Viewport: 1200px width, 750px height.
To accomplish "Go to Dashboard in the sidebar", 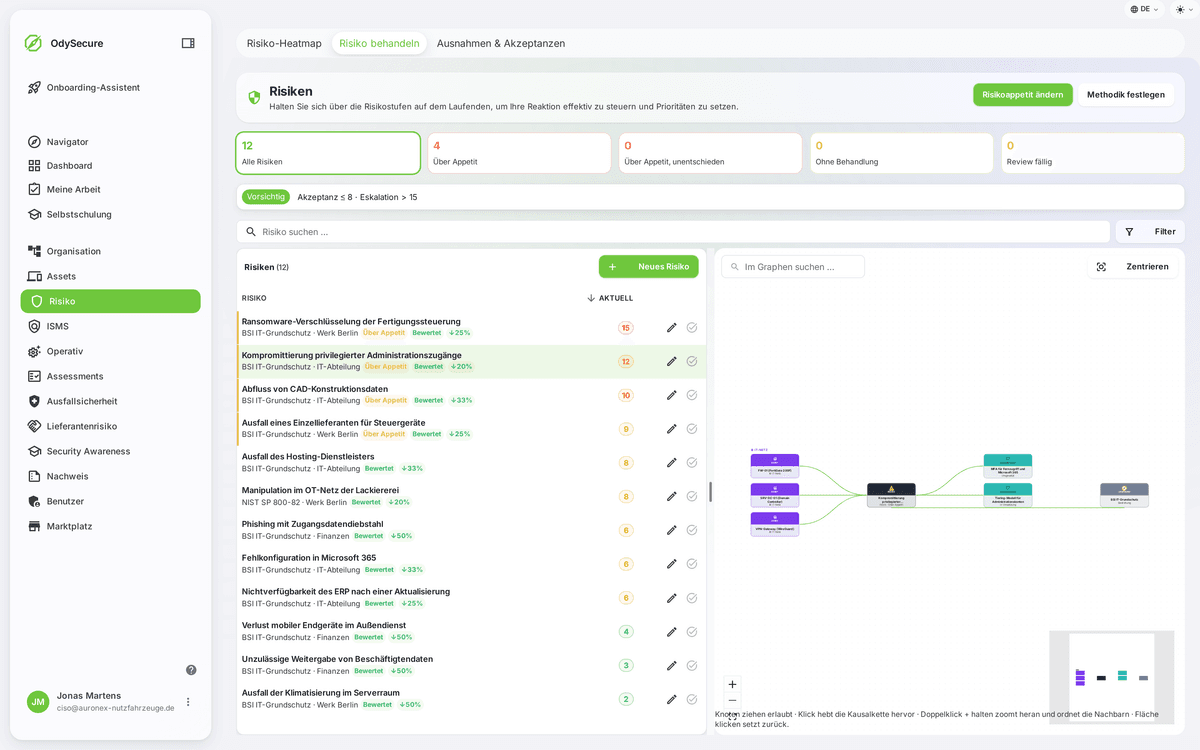I will pyautogui.click(x=110, y=166).
